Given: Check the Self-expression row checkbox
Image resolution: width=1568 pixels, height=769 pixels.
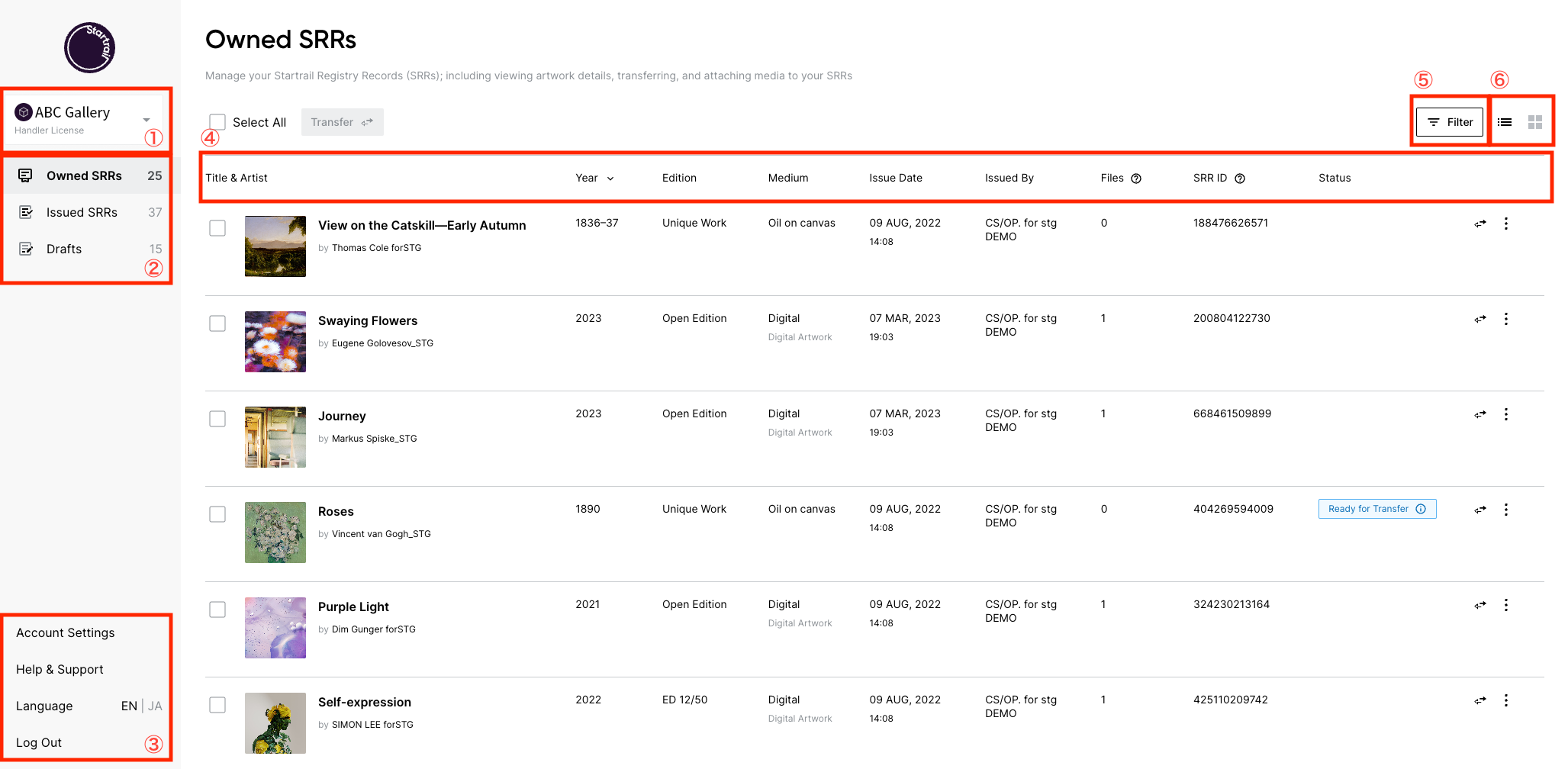Looking at the screenshot, I should pos(217,705).
